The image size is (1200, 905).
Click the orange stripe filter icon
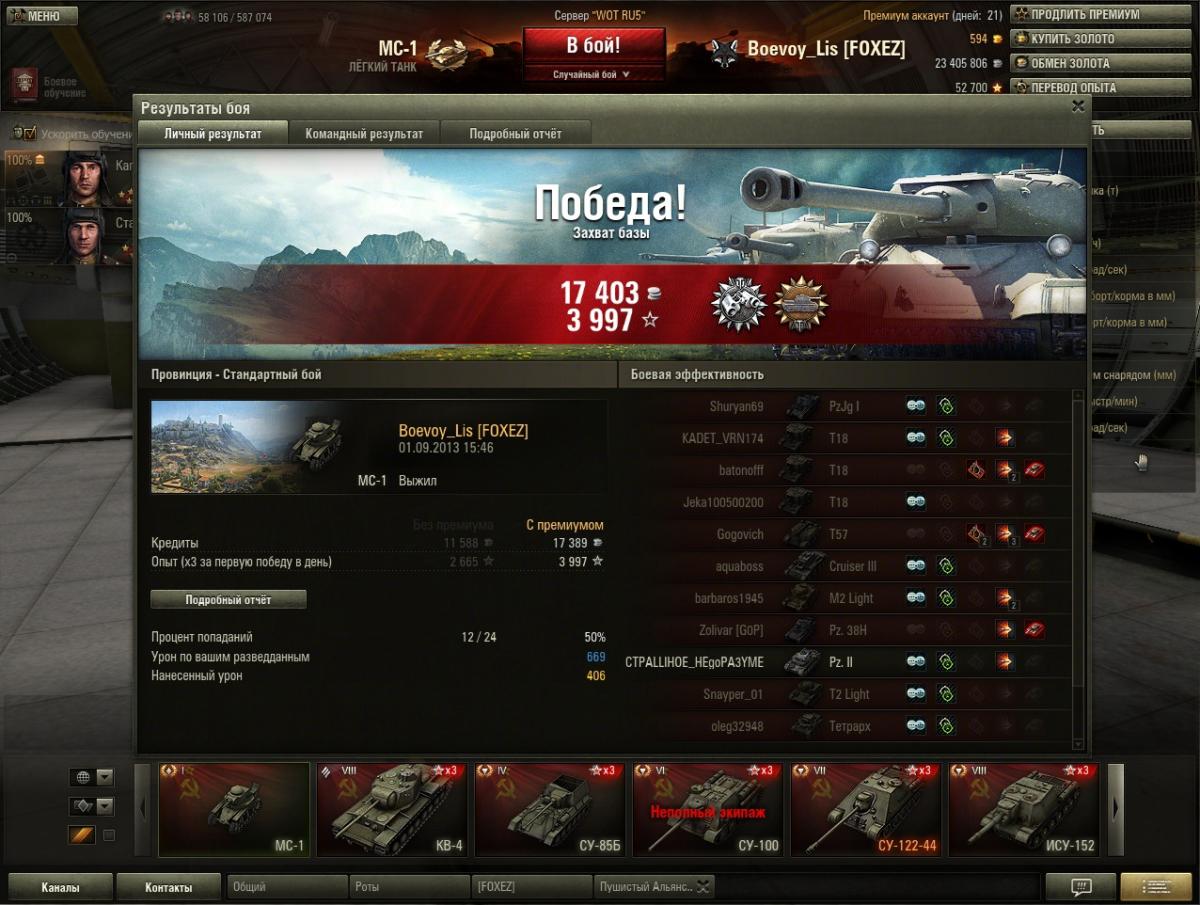pyautogui.click(x=81, y=835)
